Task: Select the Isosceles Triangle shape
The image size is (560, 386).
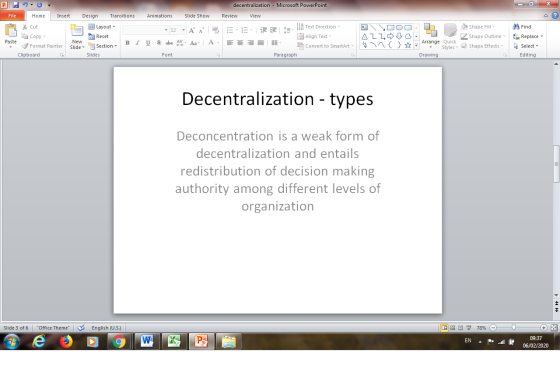Action: click(x=364, y=36)
